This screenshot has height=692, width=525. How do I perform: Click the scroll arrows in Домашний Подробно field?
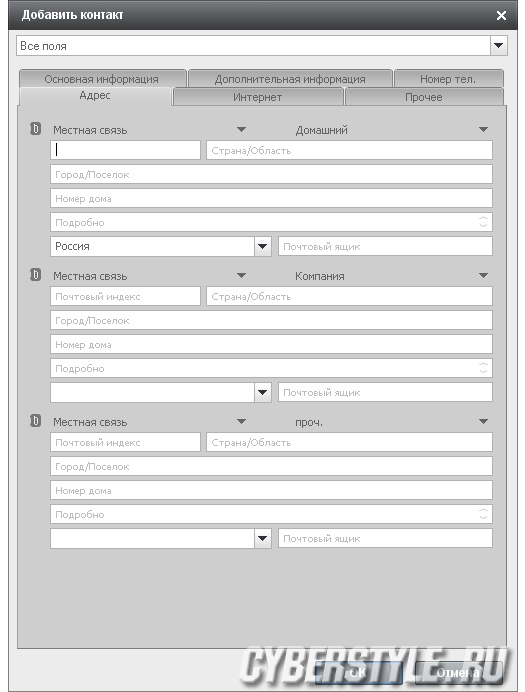[484, 222]
